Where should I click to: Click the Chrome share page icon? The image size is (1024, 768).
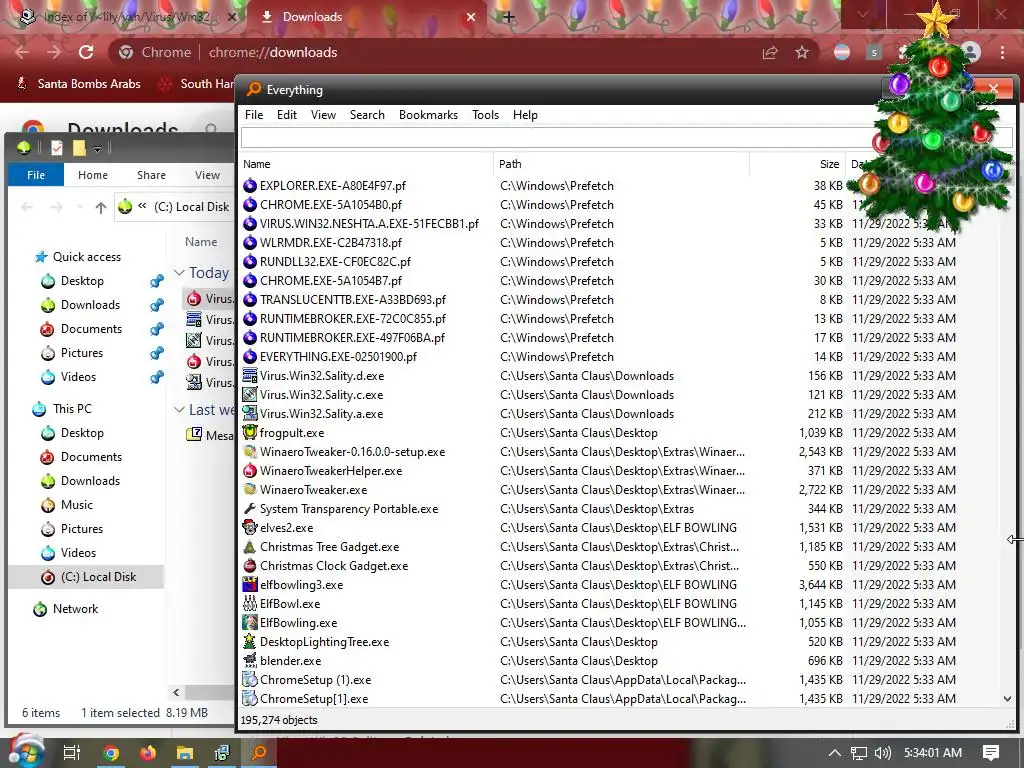coord(770,52)
